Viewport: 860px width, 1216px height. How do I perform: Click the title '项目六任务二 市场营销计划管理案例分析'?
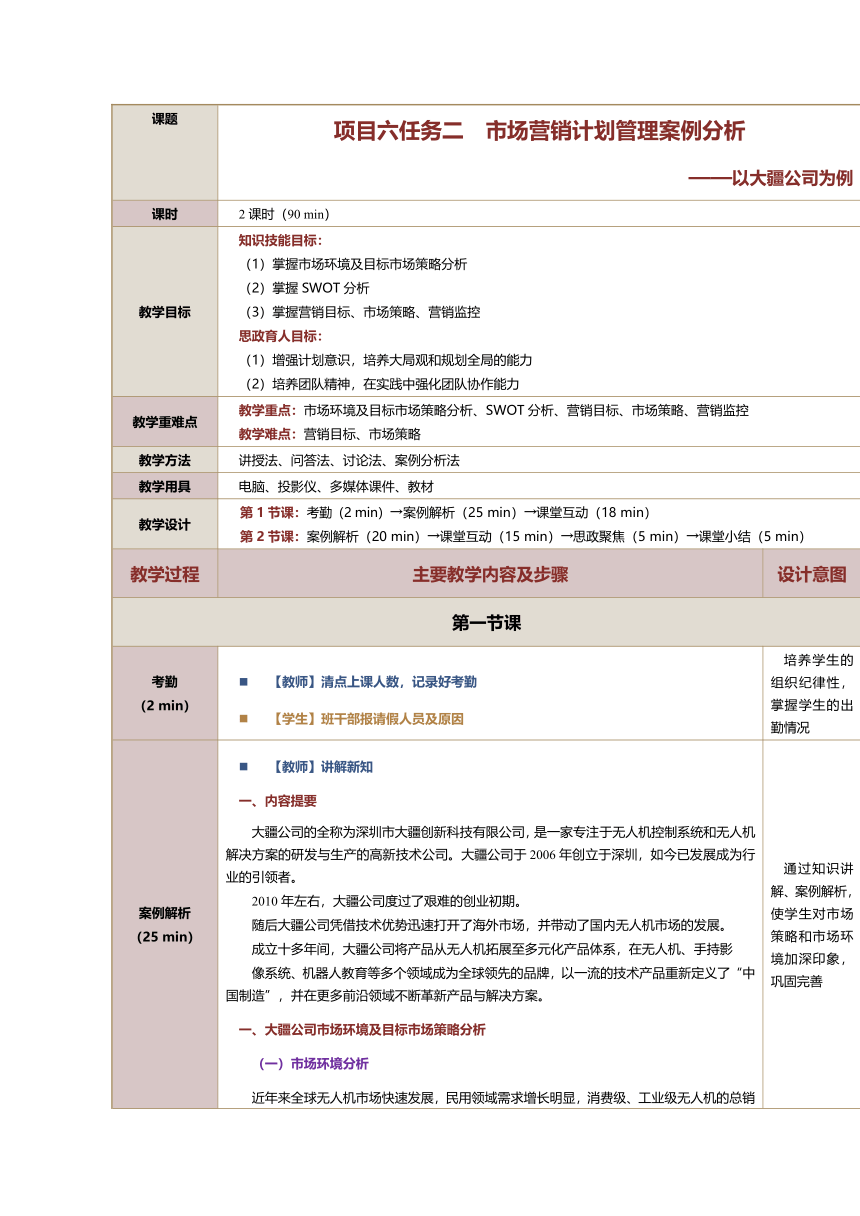point(539,131)
